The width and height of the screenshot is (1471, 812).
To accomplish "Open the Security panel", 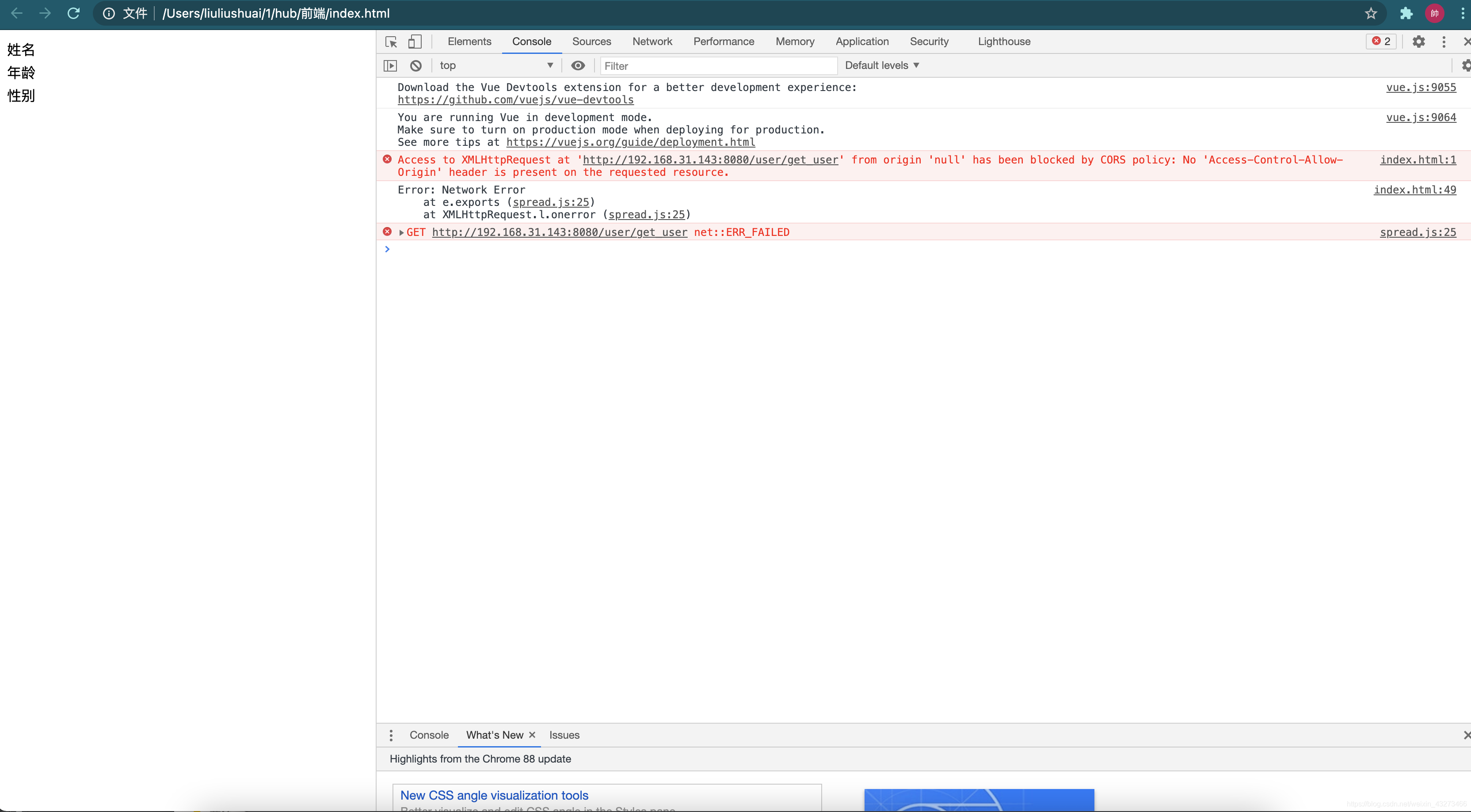I will (929, 41).
